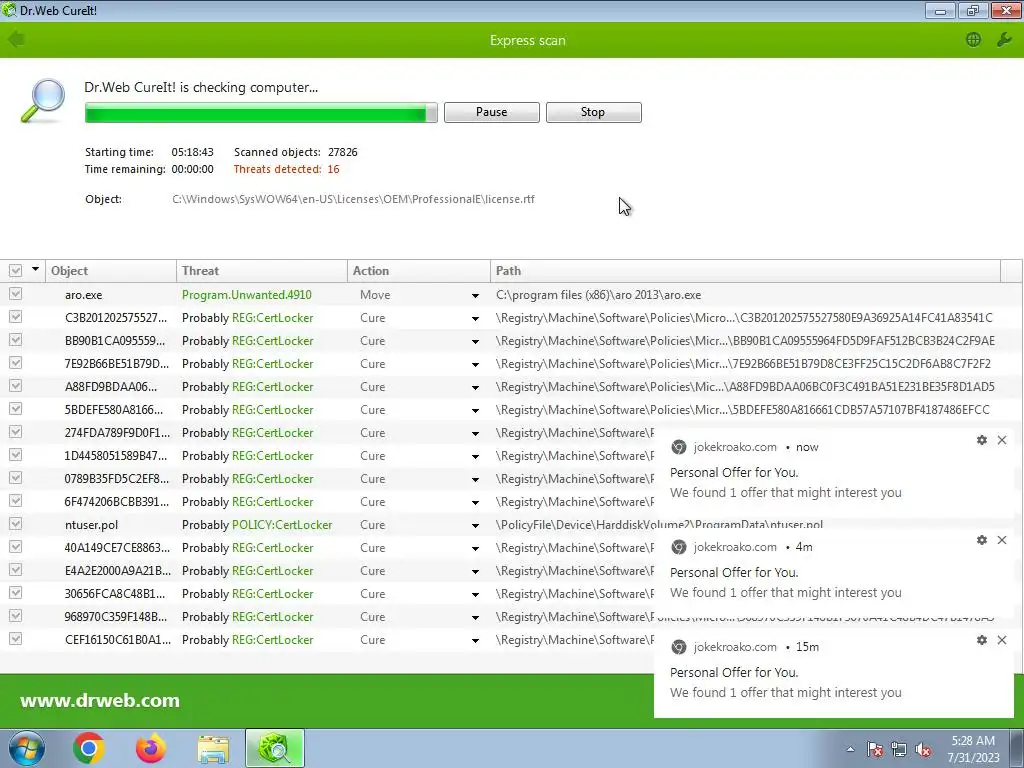The height and width of the screenshot is (768, 1024).
Task: Click the aro.exe file path cell
Action: 598,295
